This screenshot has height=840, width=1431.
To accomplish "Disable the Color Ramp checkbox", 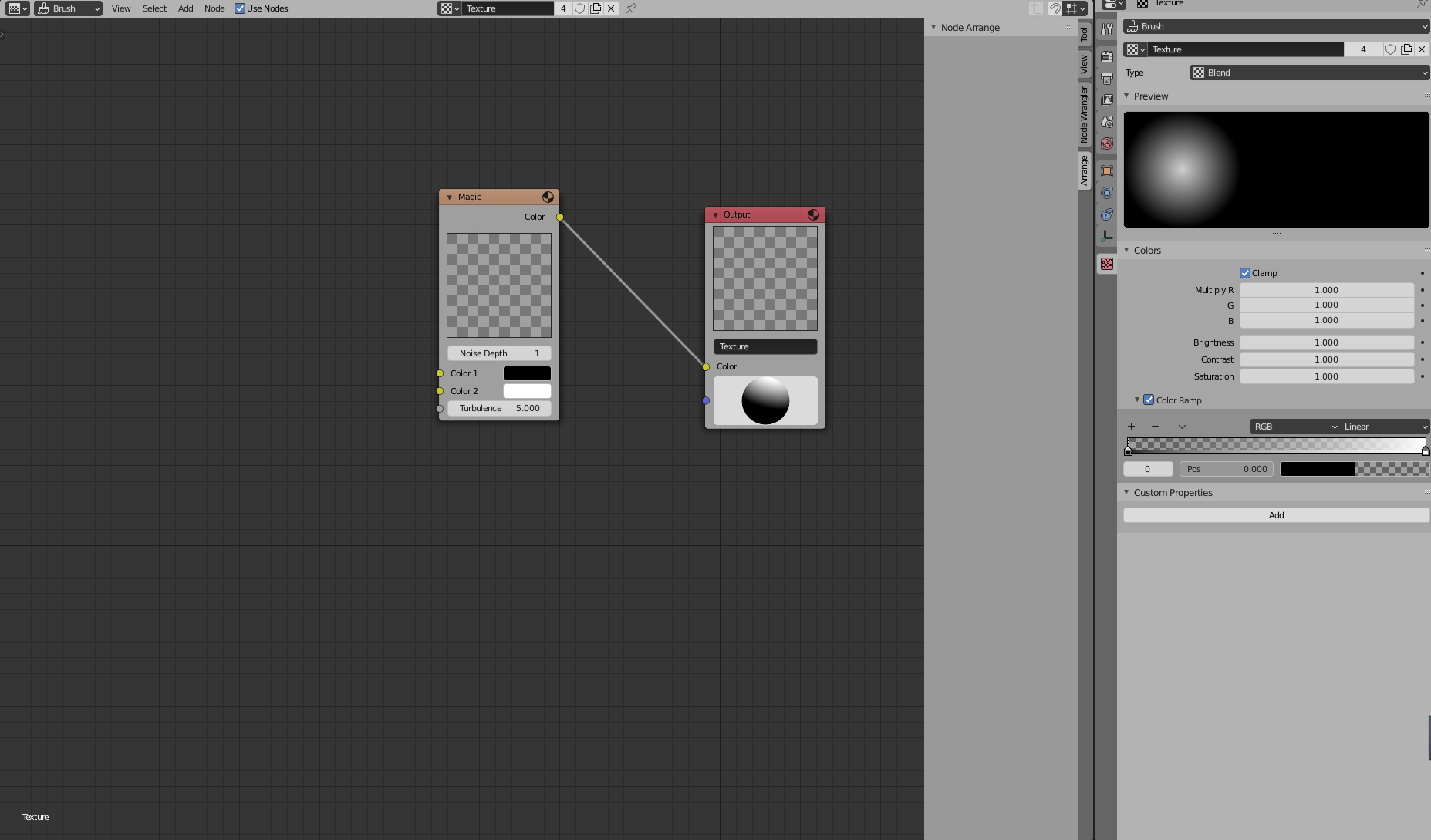I will click(1149, 400).
